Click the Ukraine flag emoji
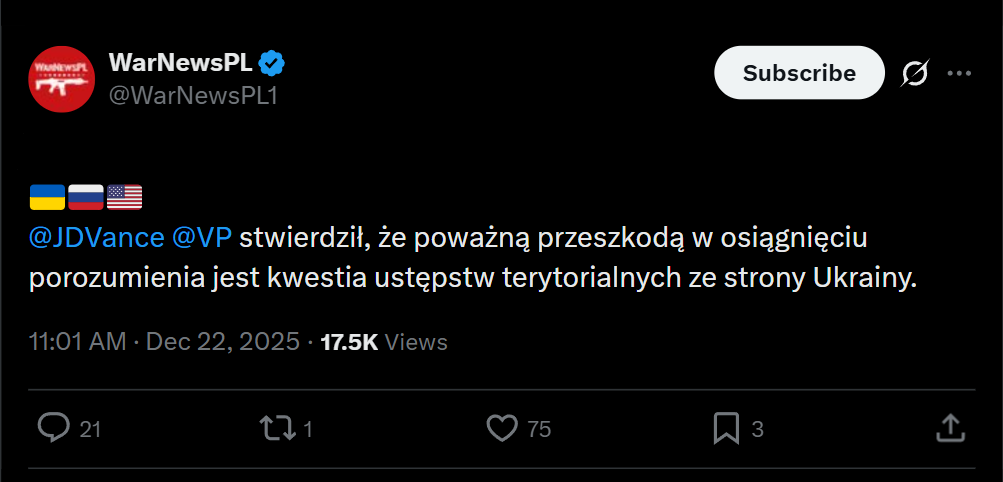The height and width of the screenshot is (482, 1003). click(x=47, y=197)
